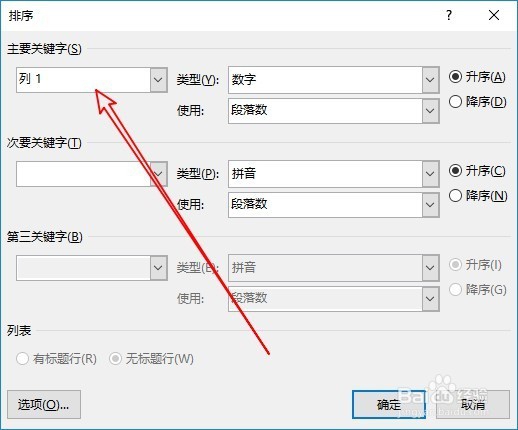Open the 第三关键字 column dropdown arrow
This screenshot has height=430, width=518.
coord(158,268)
